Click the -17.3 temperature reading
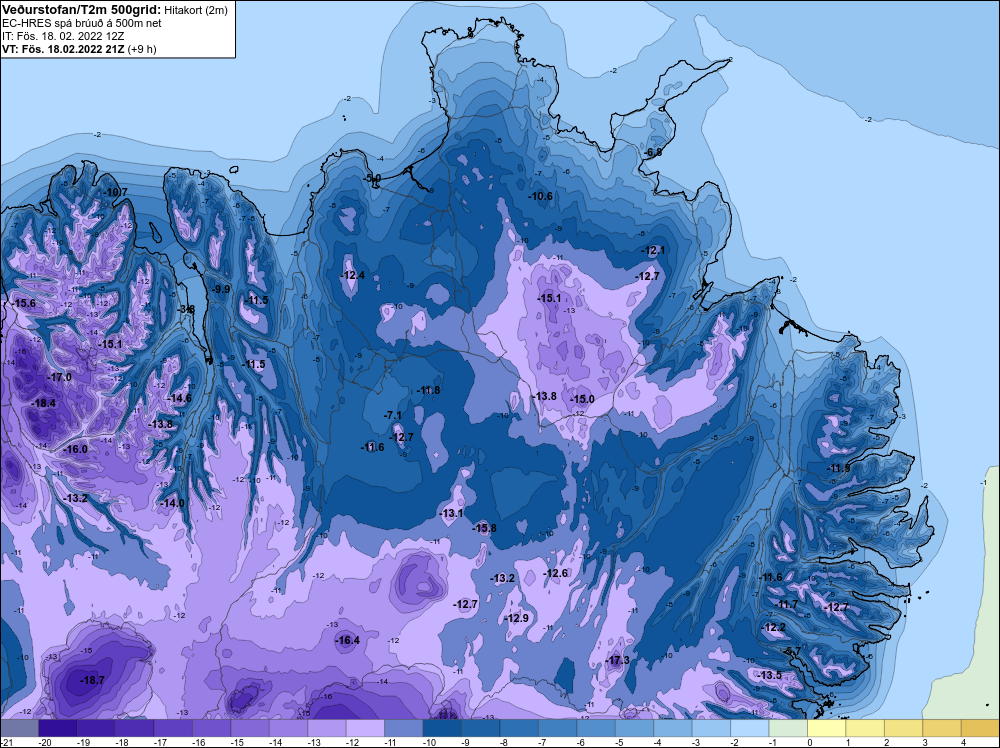This screenshot has height=748, width=1000. pyautogui.click(x=617, y=660)
